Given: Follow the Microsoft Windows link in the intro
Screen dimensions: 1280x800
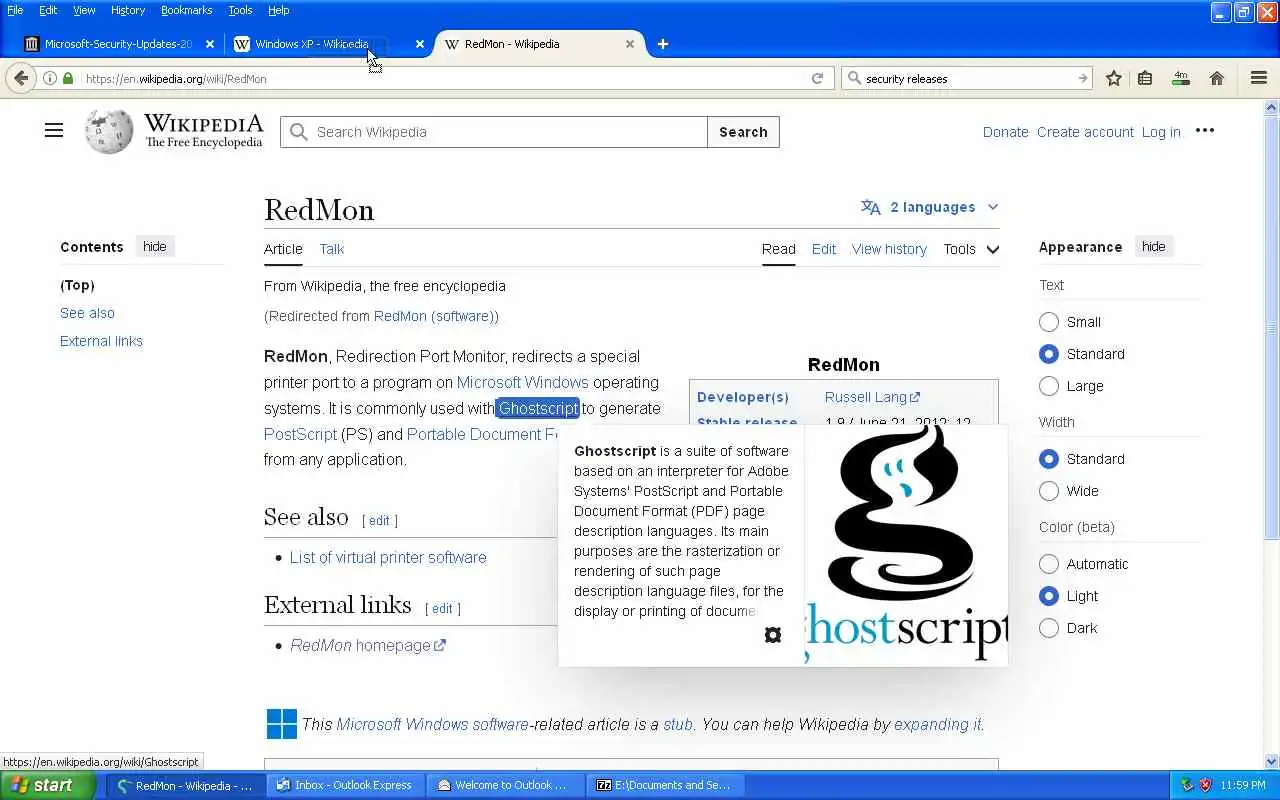Looking at the screenshot, I should (x=522, y=382).
